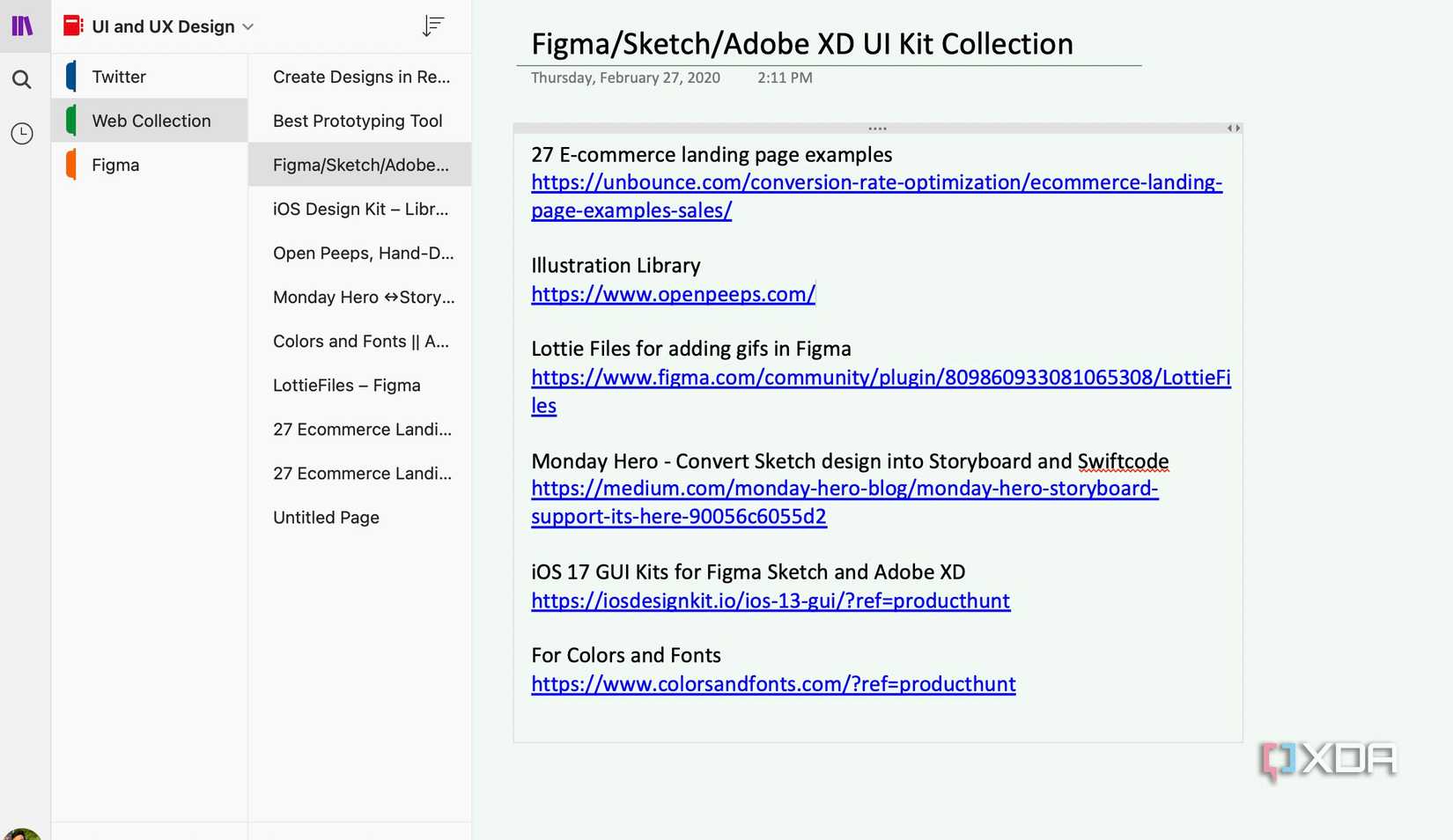Click the red notebook icon
The height and width of the screenshot is (840, 1453).
73,26
